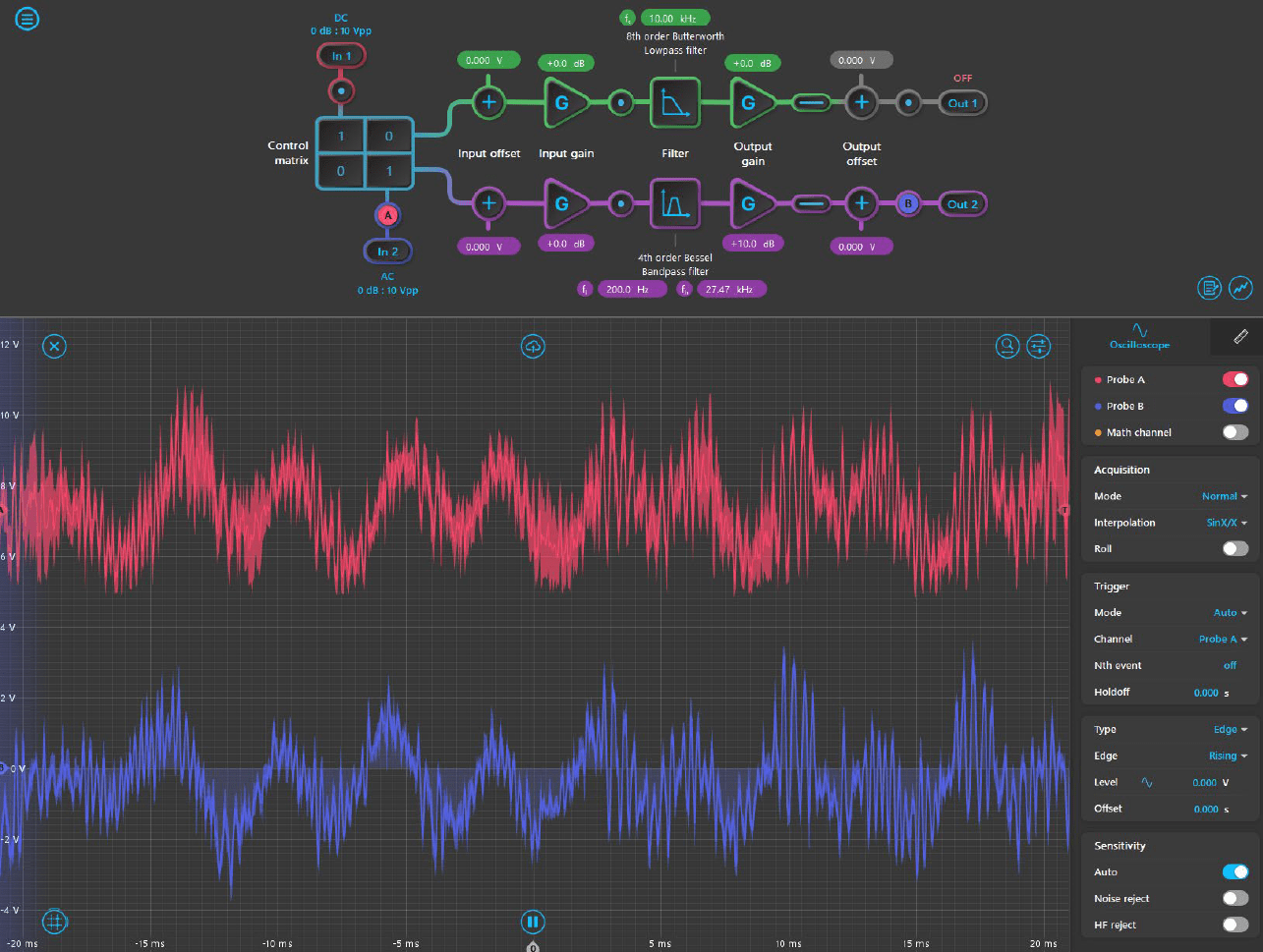The width and height of the screenshot is (1263, 952).
Task: Open the Interpolation SinX/X dropdown
Action: pos(1226,523)
